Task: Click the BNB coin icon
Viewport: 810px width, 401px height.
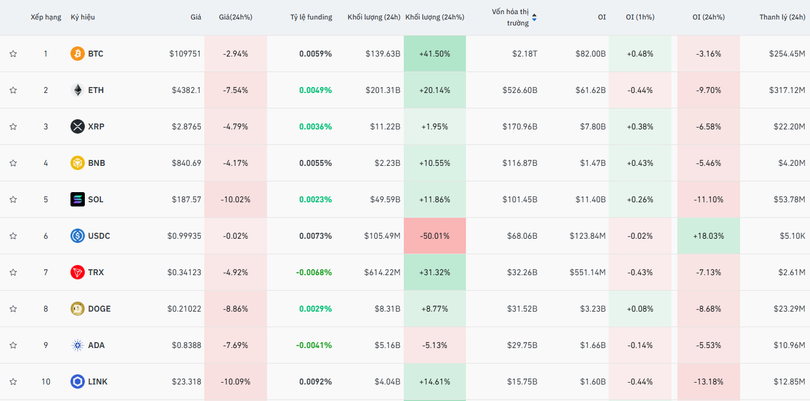Action: click(77, 163)
